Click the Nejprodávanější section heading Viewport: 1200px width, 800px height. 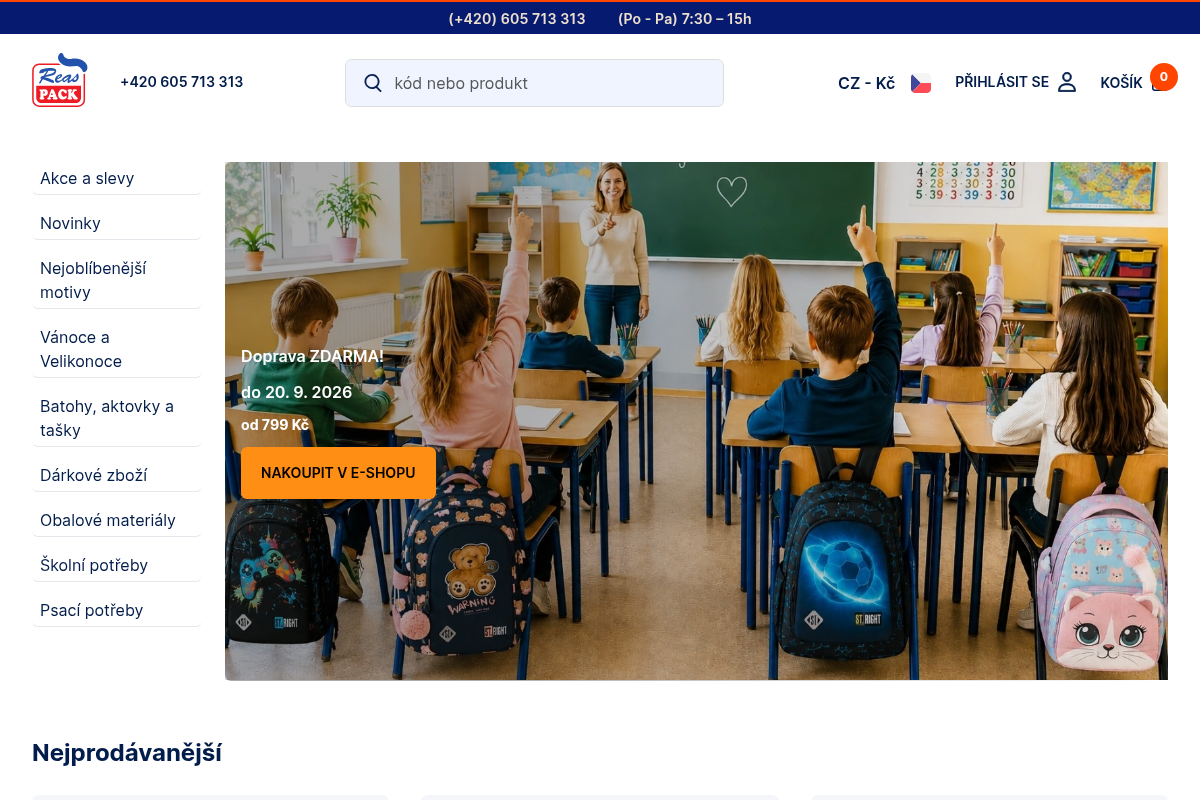tap(127, 753)
